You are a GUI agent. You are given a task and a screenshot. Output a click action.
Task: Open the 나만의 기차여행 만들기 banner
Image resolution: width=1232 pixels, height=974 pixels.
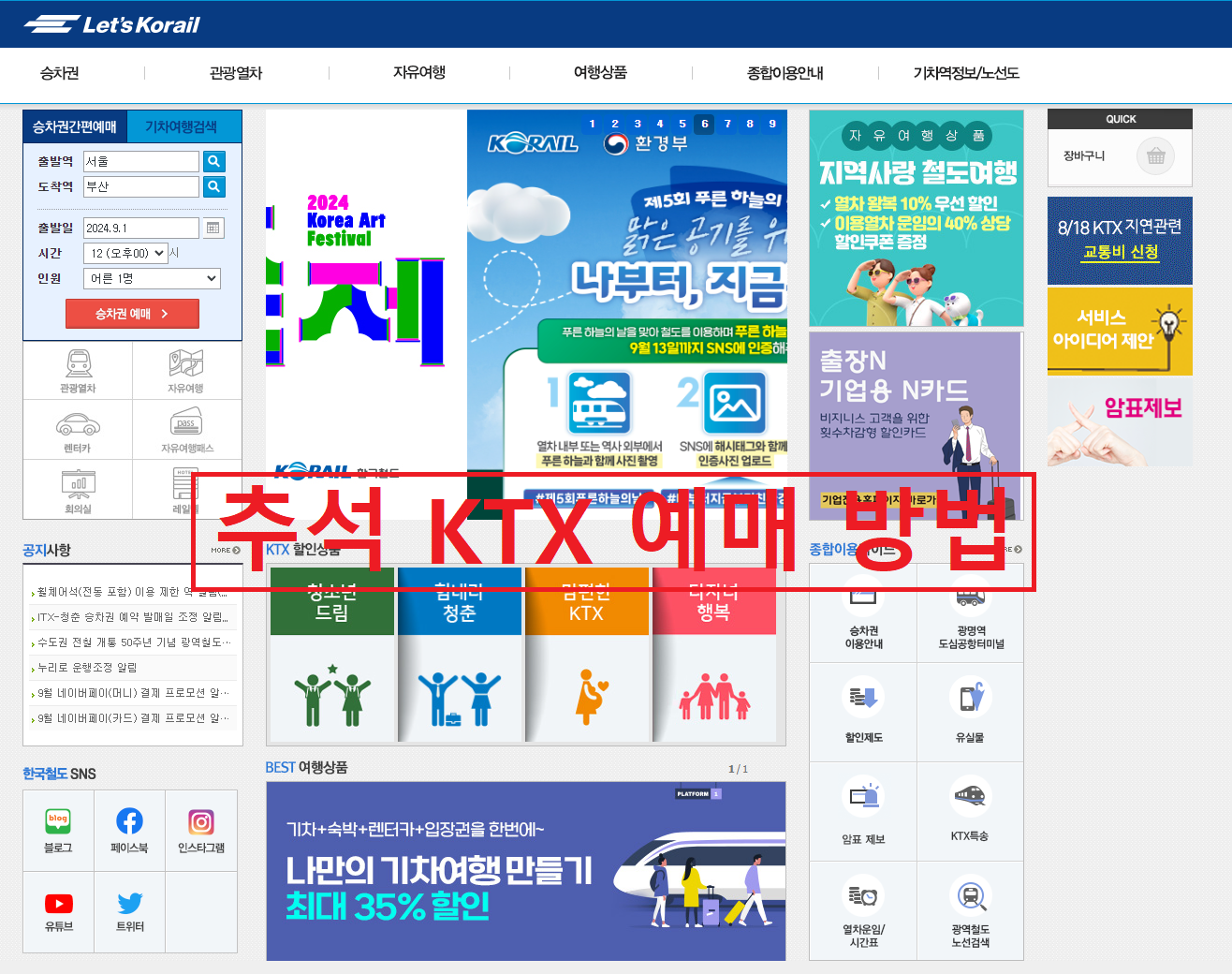point(526,871)
